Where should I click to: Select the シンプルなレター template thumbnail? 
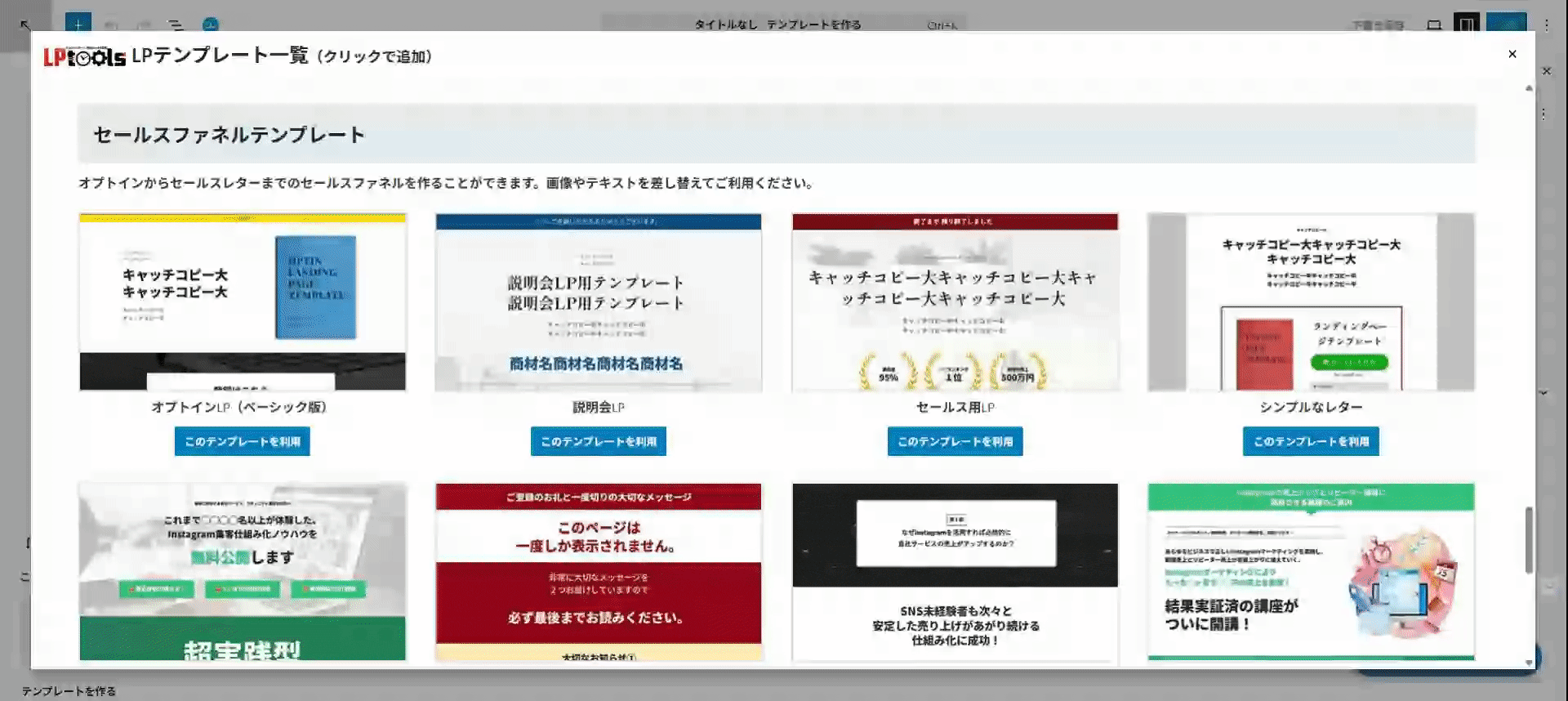coord(1311,301)
